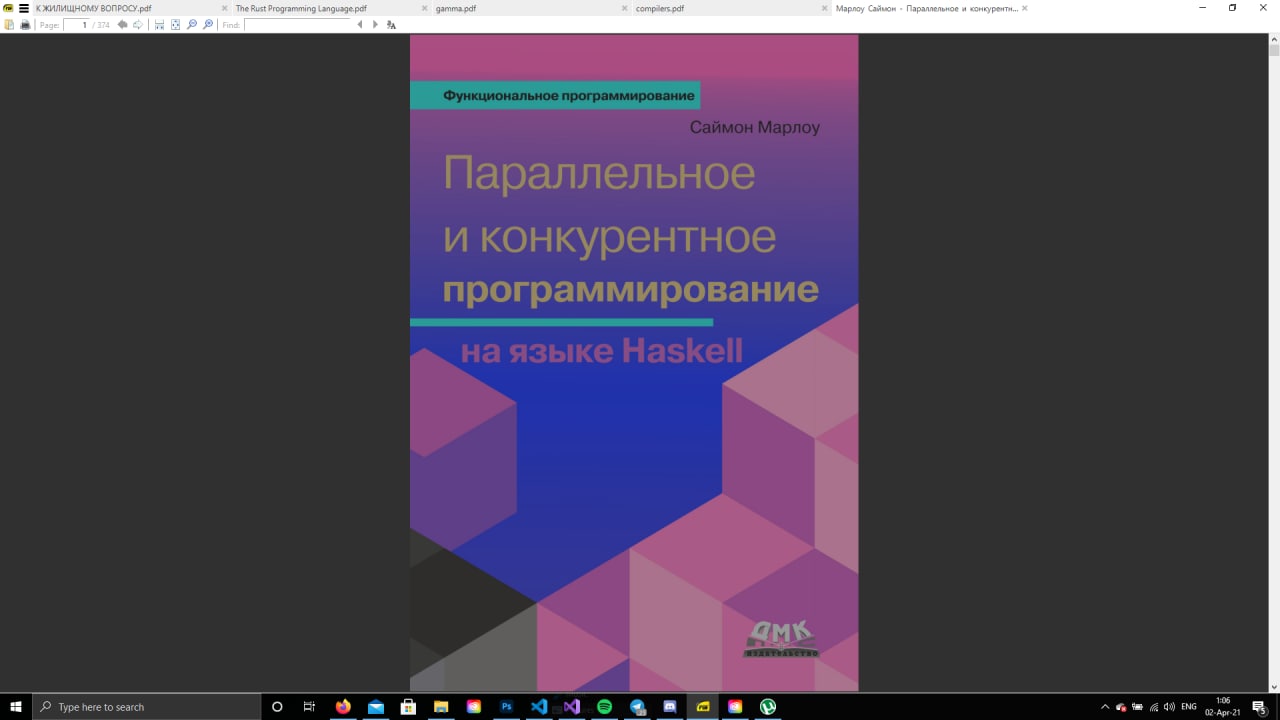
Task: Open the Mail app in taskbar
Action: tap(375, 706)
